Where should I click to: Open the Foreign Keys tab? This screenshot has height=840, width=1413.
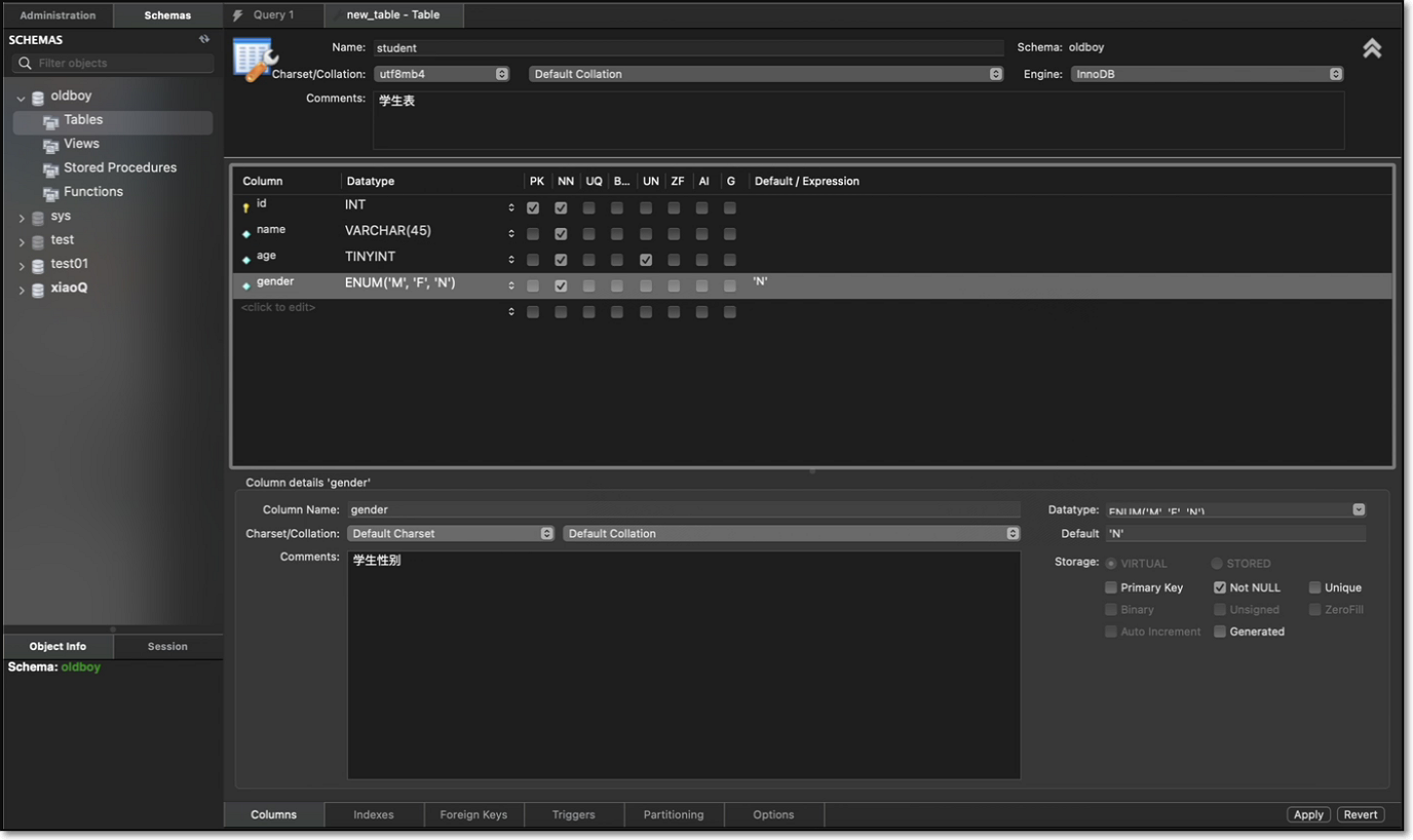[474, 815]
